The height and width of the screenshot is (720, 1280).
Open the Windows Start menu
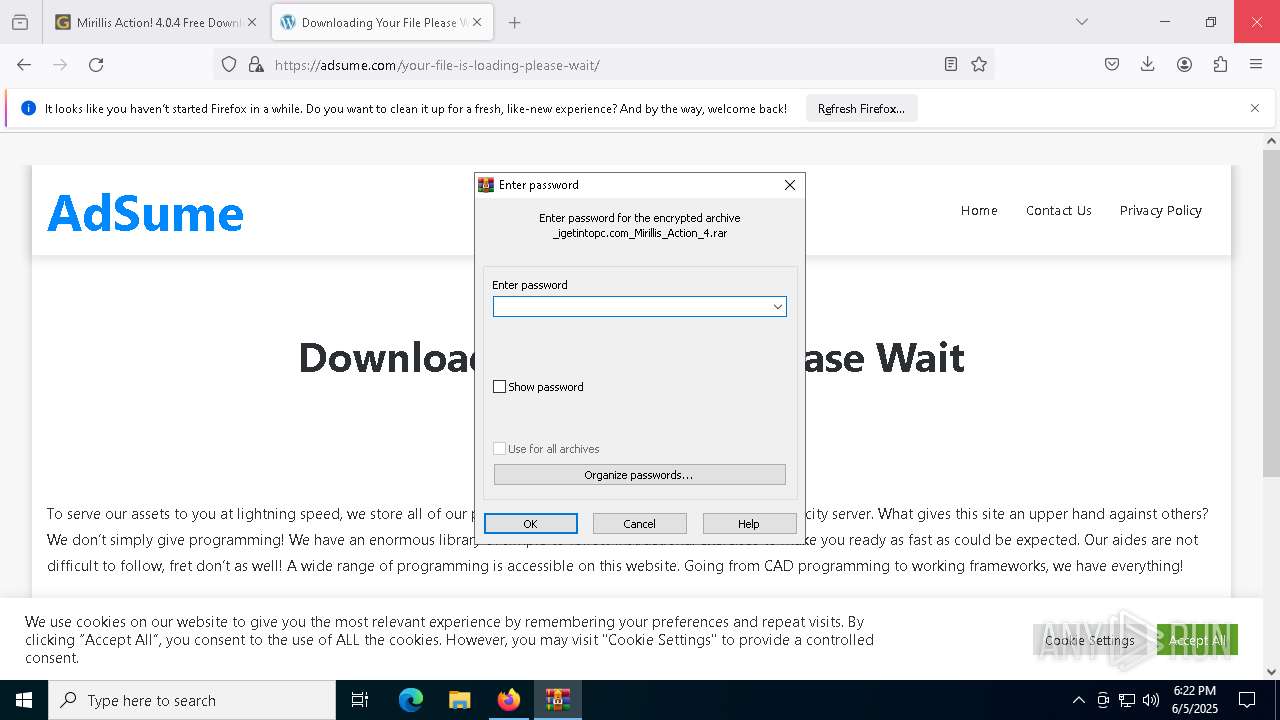[24, 700]
